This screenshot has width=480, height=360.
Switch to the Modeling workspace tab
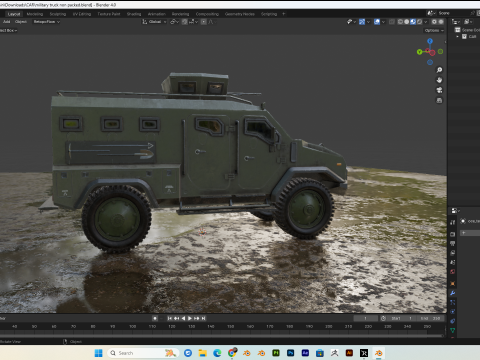(x=35, y=14)
